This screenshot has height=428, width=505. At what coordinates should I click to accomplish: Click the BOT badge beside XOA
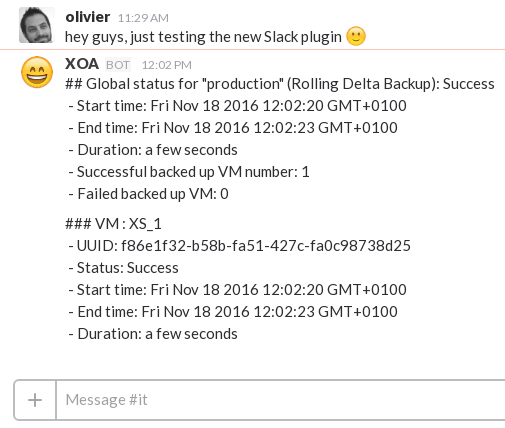click(118, 65)
